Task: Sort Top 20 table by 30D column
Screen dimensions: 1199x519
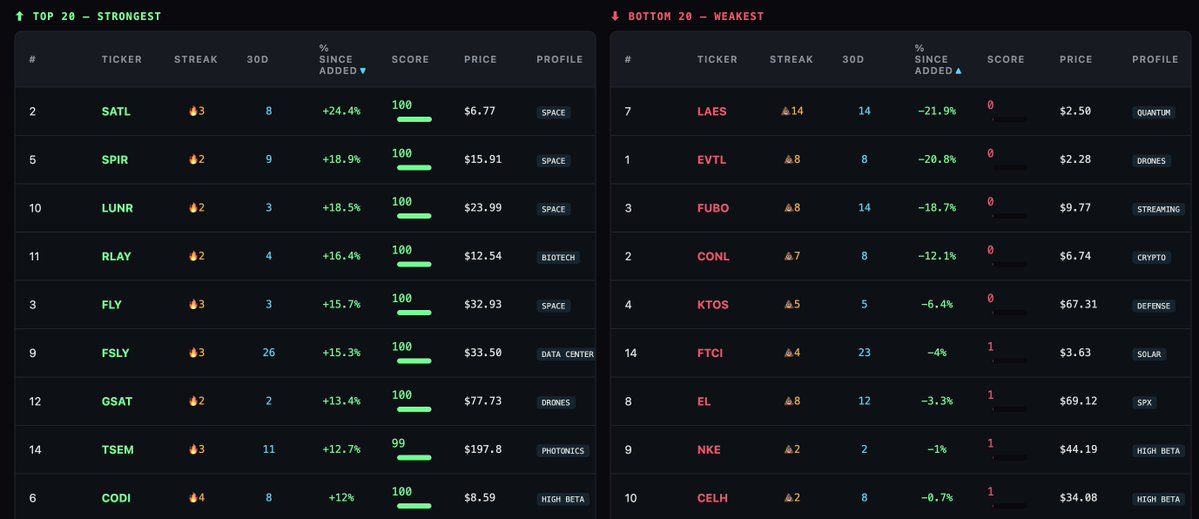Action: (x=257, y=59)
